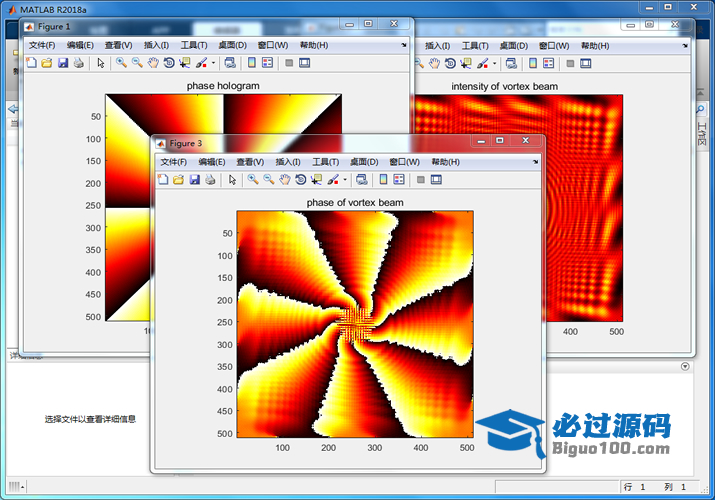The height and width of the screenshot is (500, 715).
Task: Toggle Edit Plot arrow in Figure 3
Action: [232, 180]
